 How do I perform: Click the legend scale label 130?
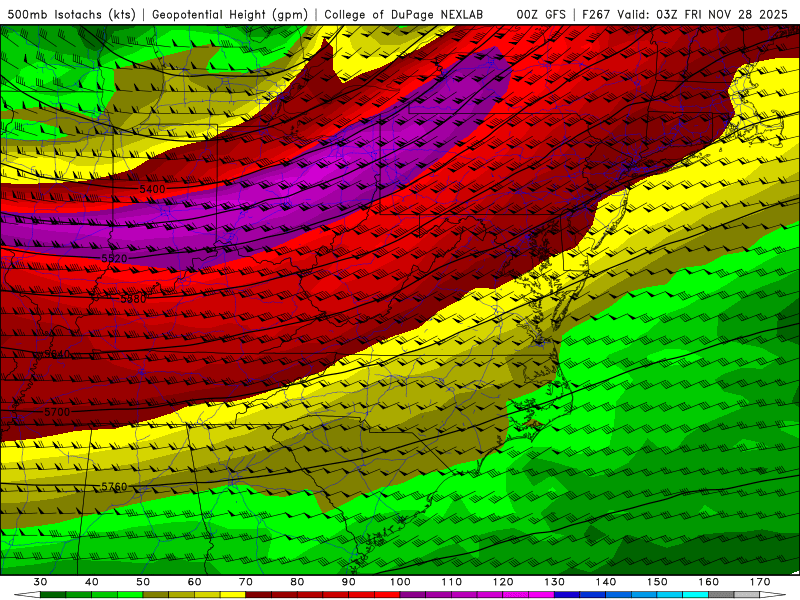pyautogui.click(x=555, y=582)
